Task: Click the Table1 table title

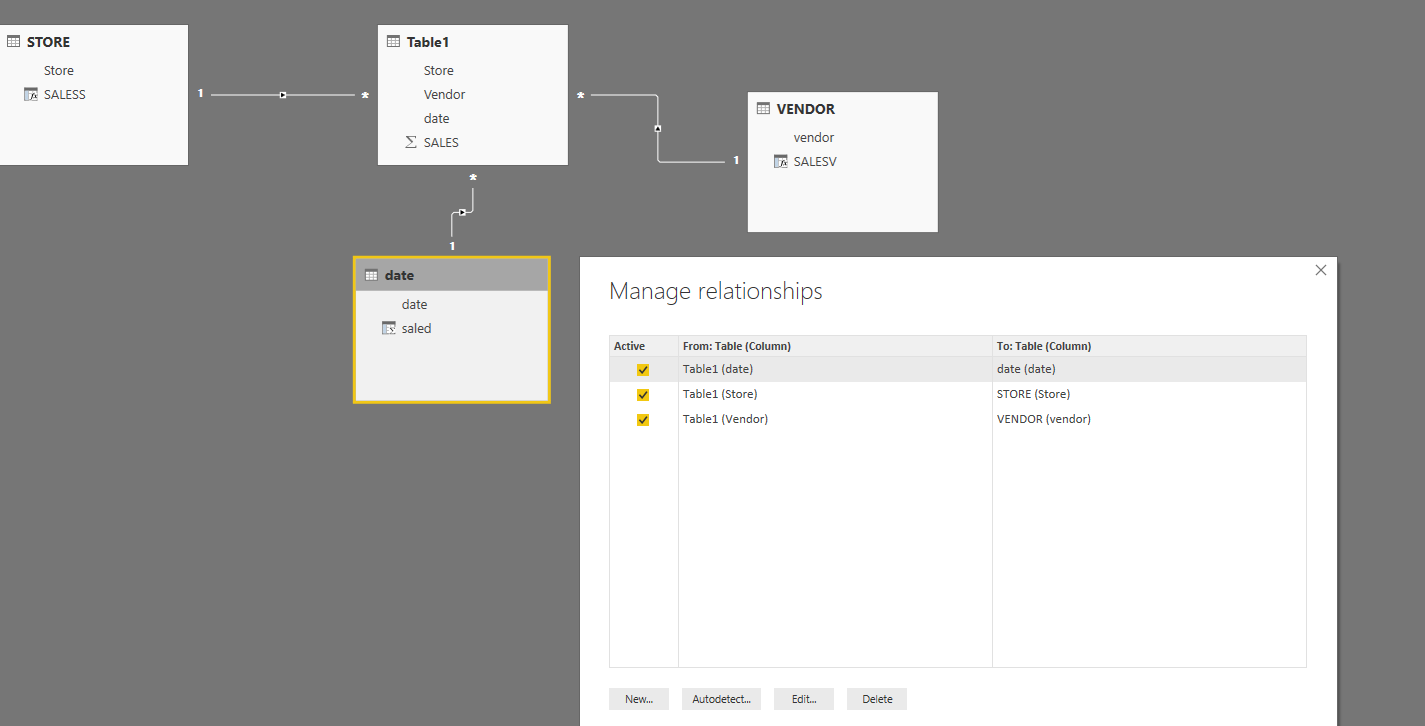Action: click(428, 42)
